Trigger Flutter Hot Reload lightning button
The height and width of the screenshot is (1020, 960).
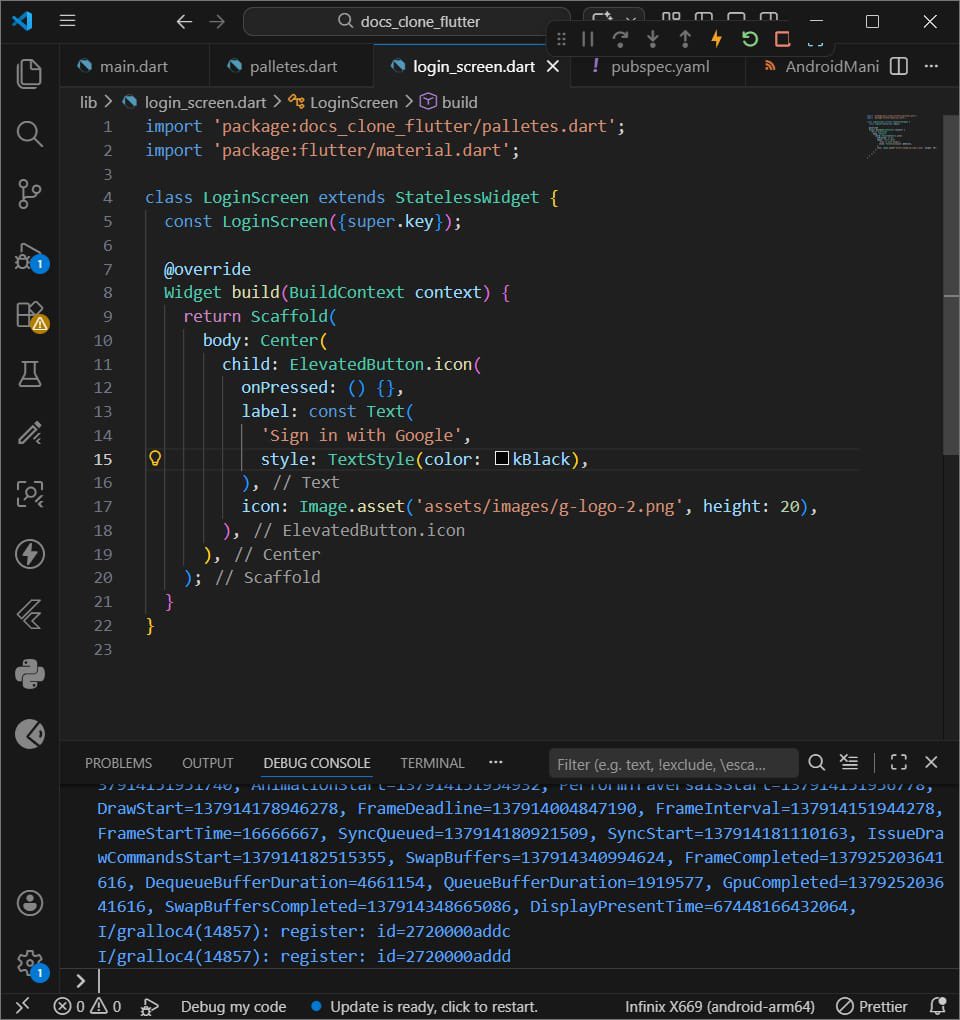coord(717,39)
